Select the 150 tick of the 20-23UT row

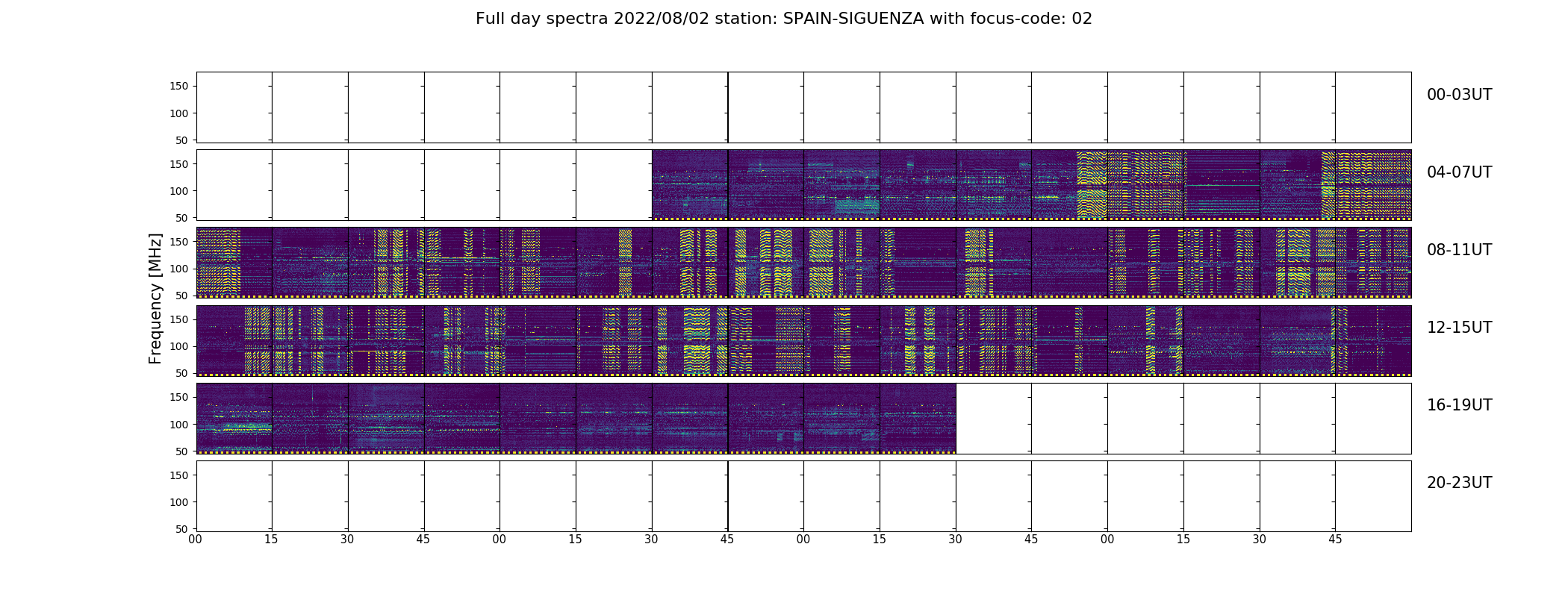[179, 475]
